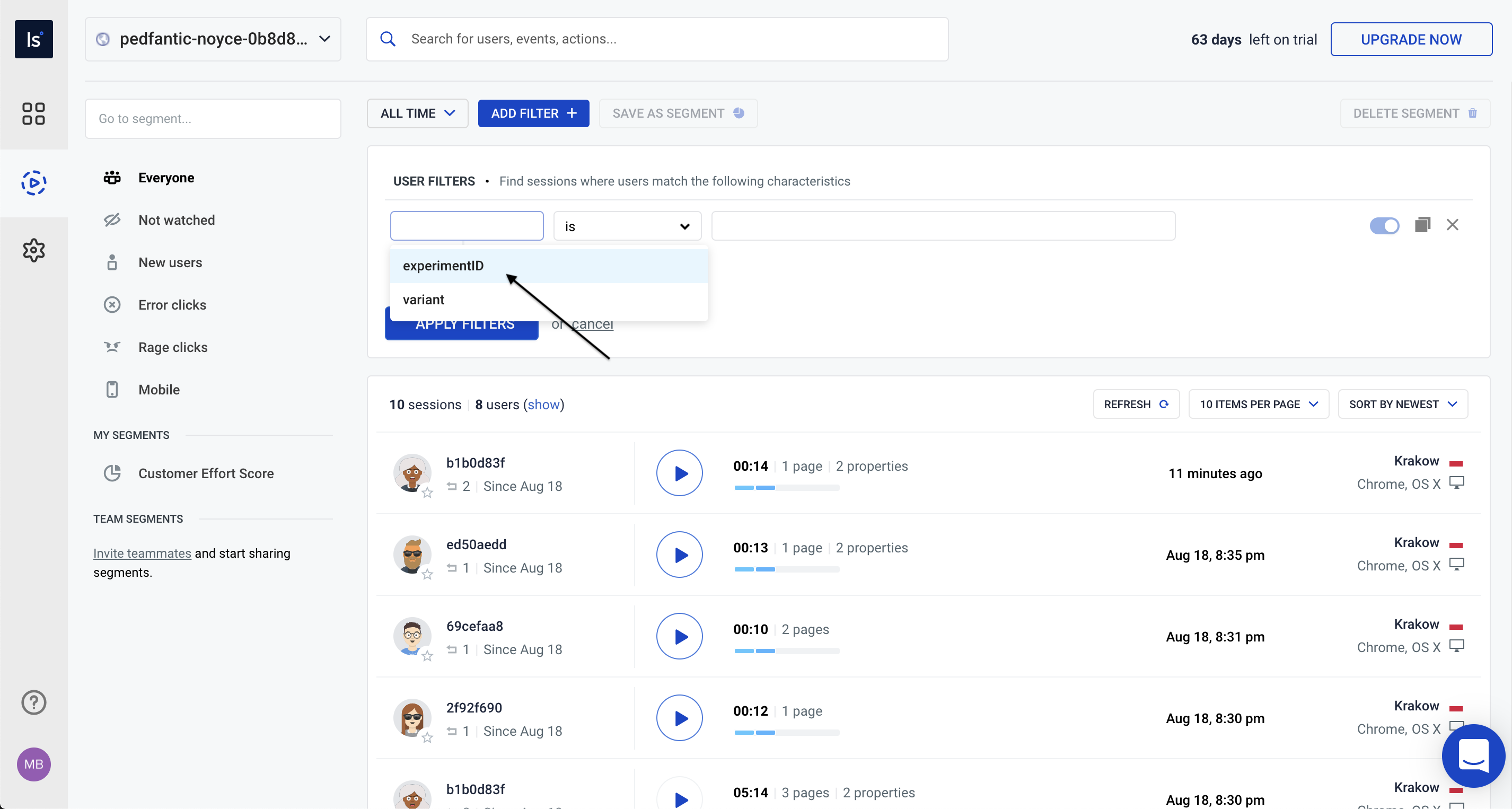Image resolution: width=1512 pixels, height=809 pixels.
Task: Duplicate the user filter row
Action: tap(1423, 225)
